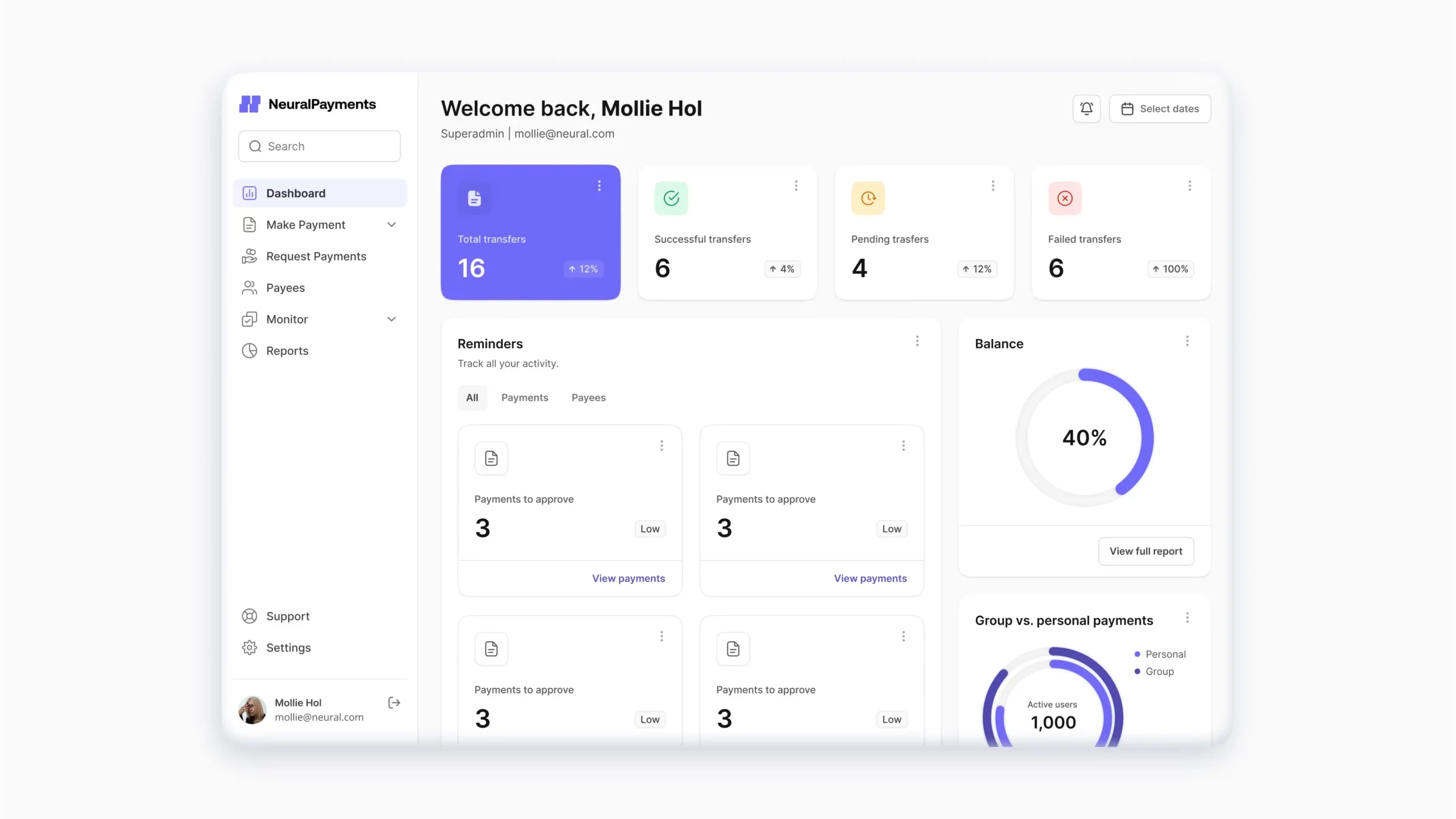Click the Total transfers card icon
Screen dimensions: 1456x819
coord(474,198)
